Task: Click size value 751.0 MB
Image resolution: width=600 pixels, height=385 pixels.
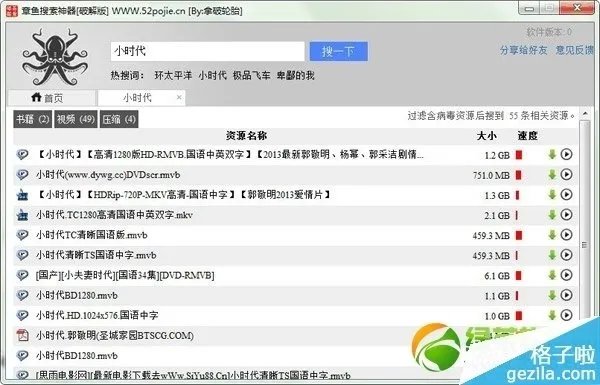Action: 491,176
